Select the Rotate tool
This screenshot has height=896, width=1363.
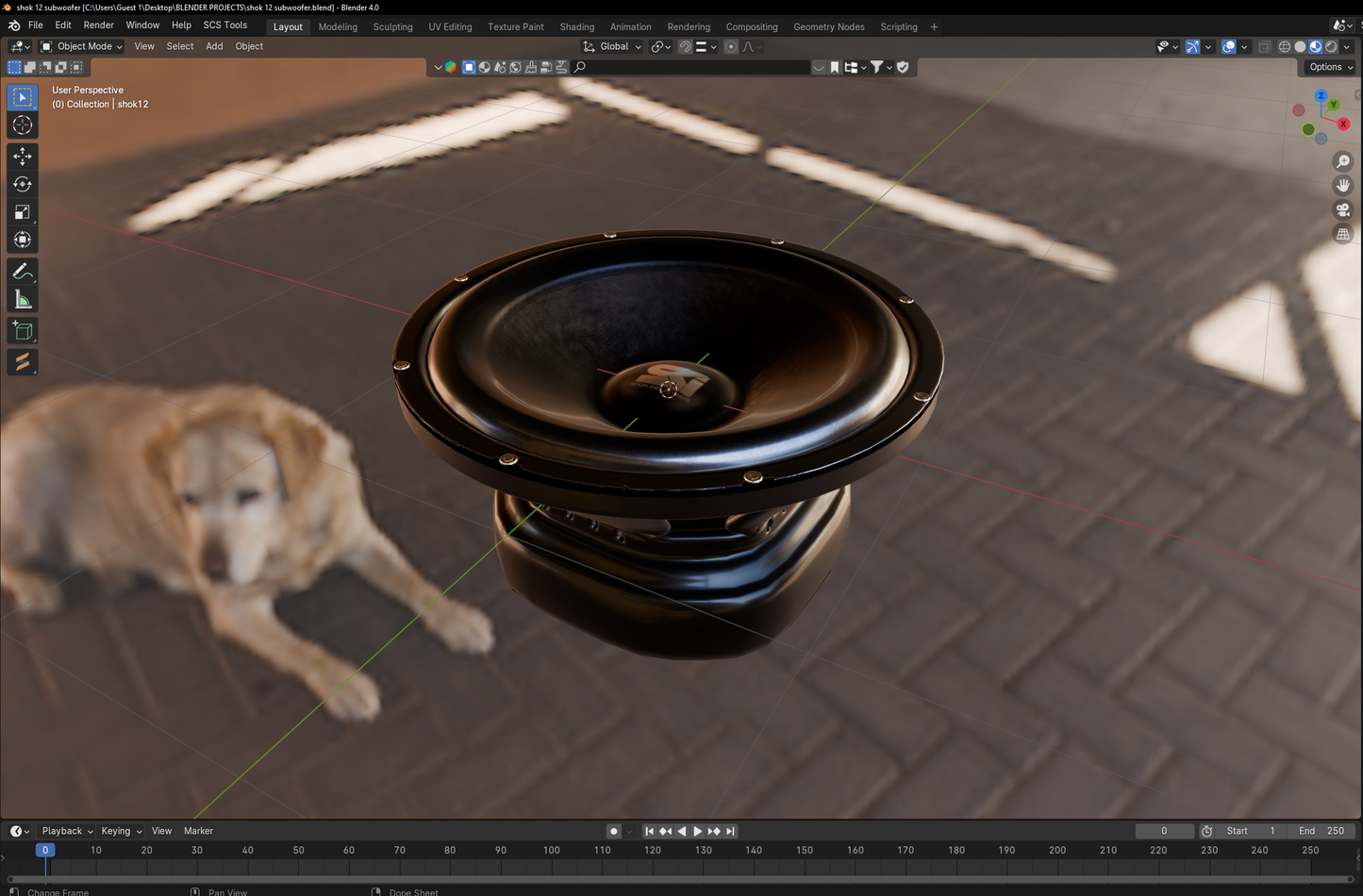point(23,185)
